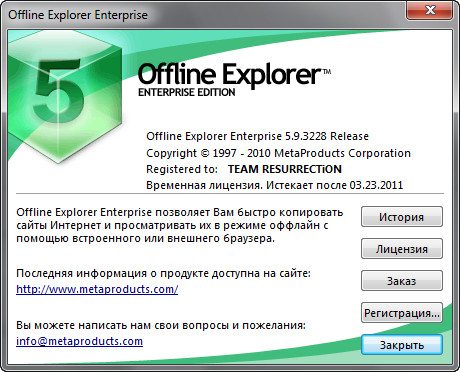Open the Заказ order button

(x=402, y=281)
